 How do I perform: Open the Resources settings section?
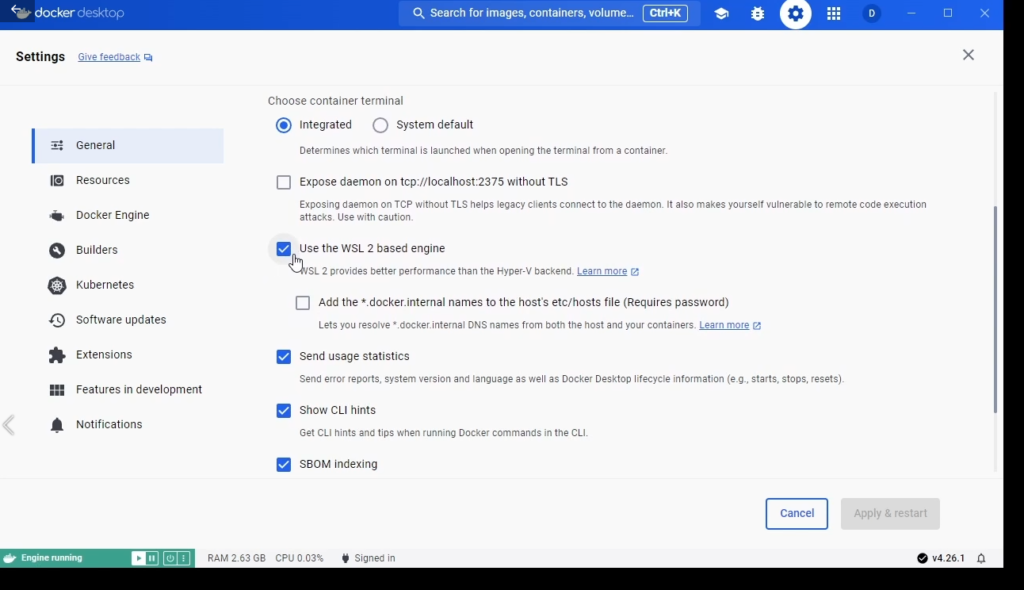point(102,180)
